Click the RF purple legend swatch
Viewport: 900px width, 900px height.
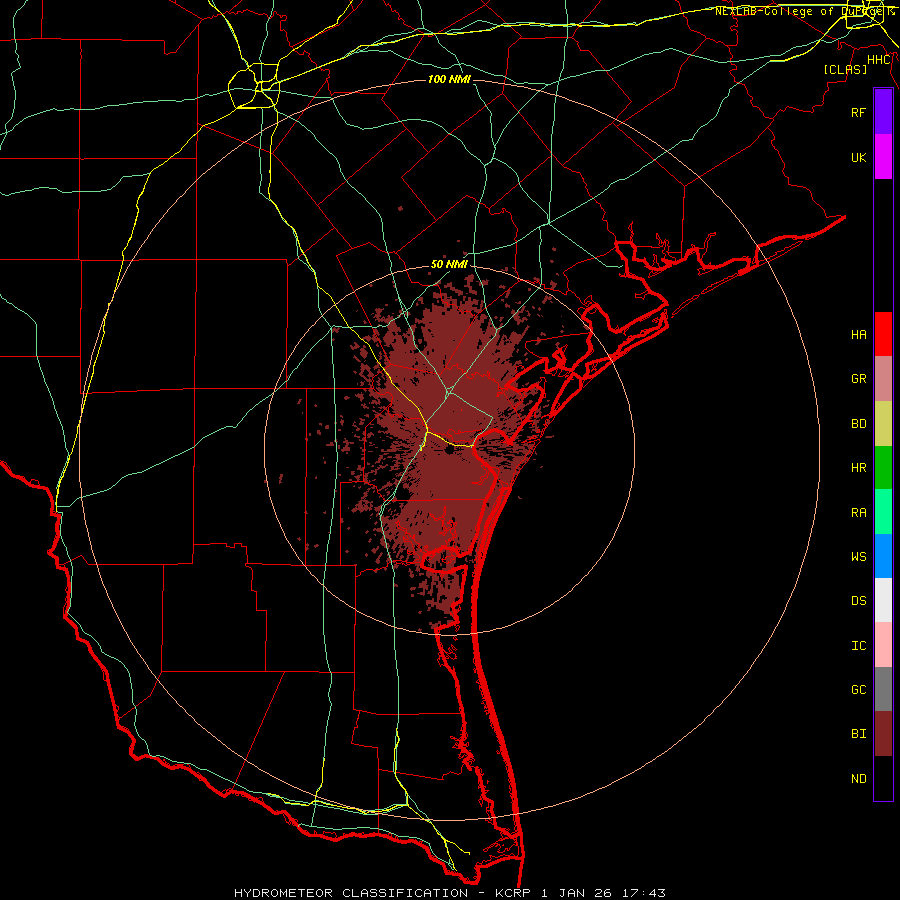(883, 112)
